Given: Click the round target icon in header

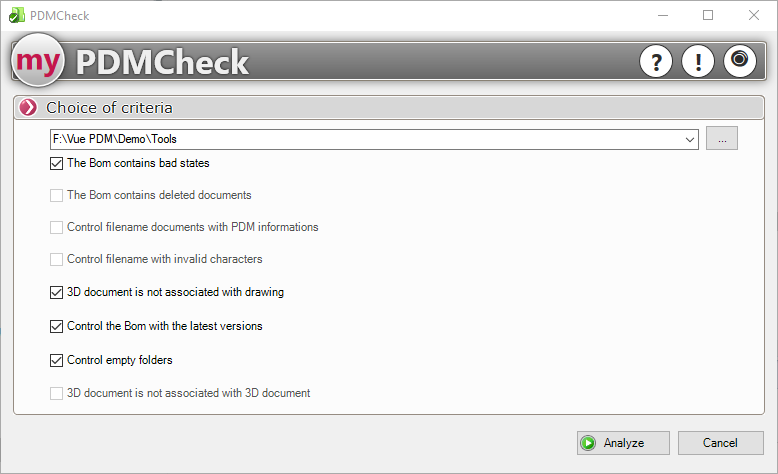Looking at the screenshot, I should click(739, 61).
